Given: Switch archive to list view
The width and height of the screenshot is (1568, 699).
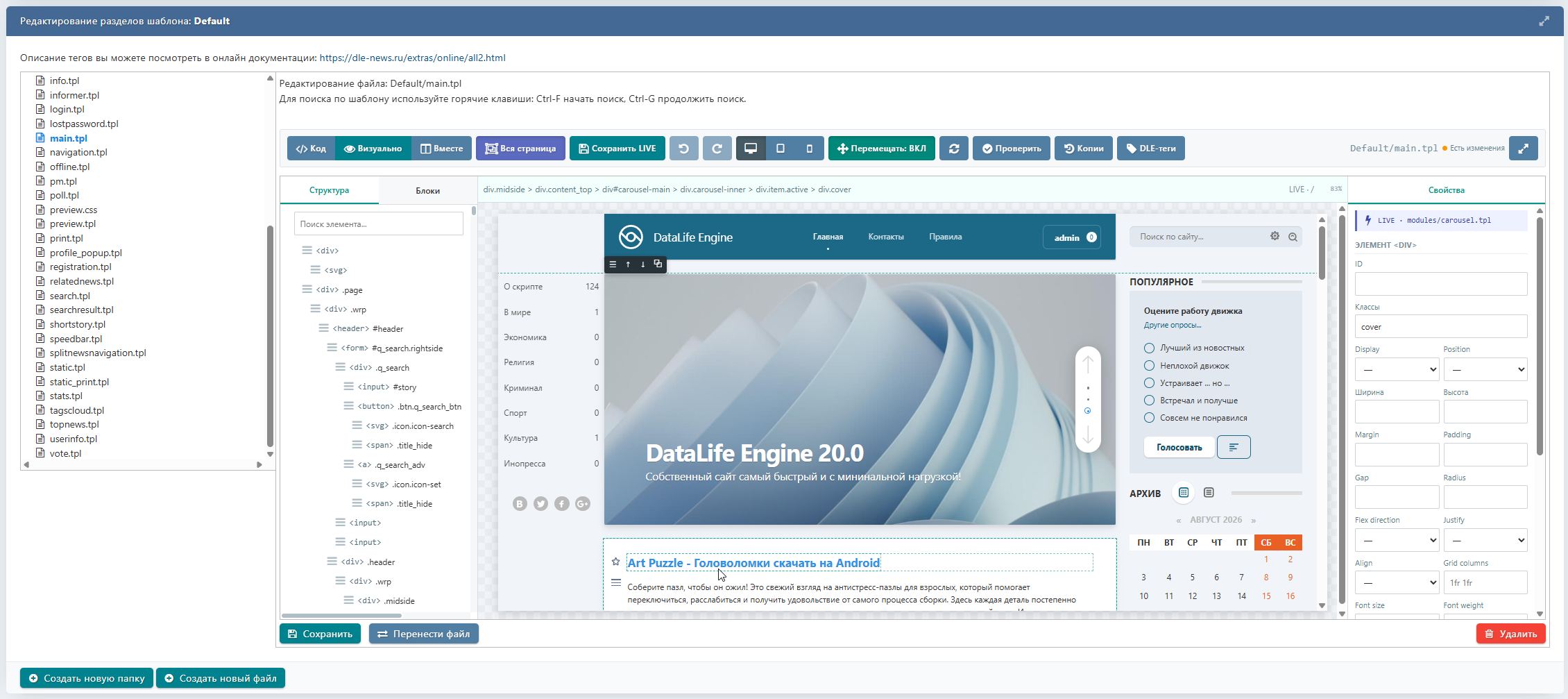Looking at the screenshot, I should (x=1209, y=493).
